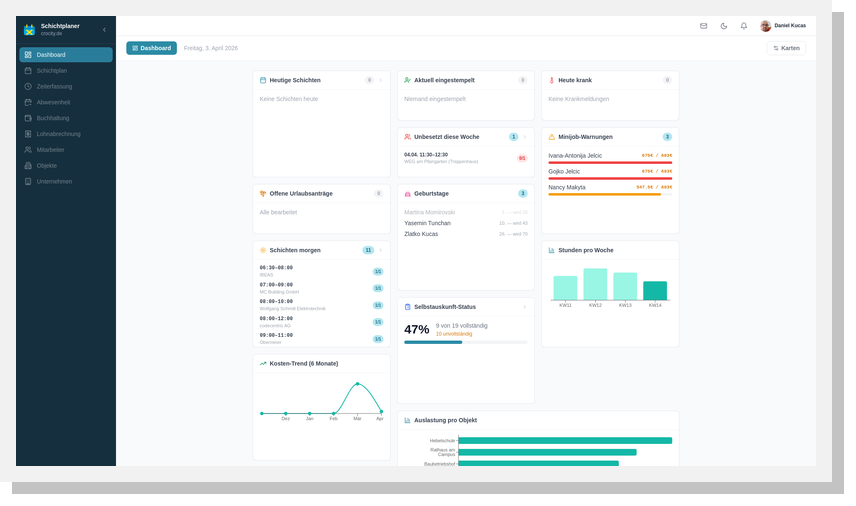The image size is (856, 506).
Task: Click Zlatko Kucas birthday entry
Action: coord(466,234)
